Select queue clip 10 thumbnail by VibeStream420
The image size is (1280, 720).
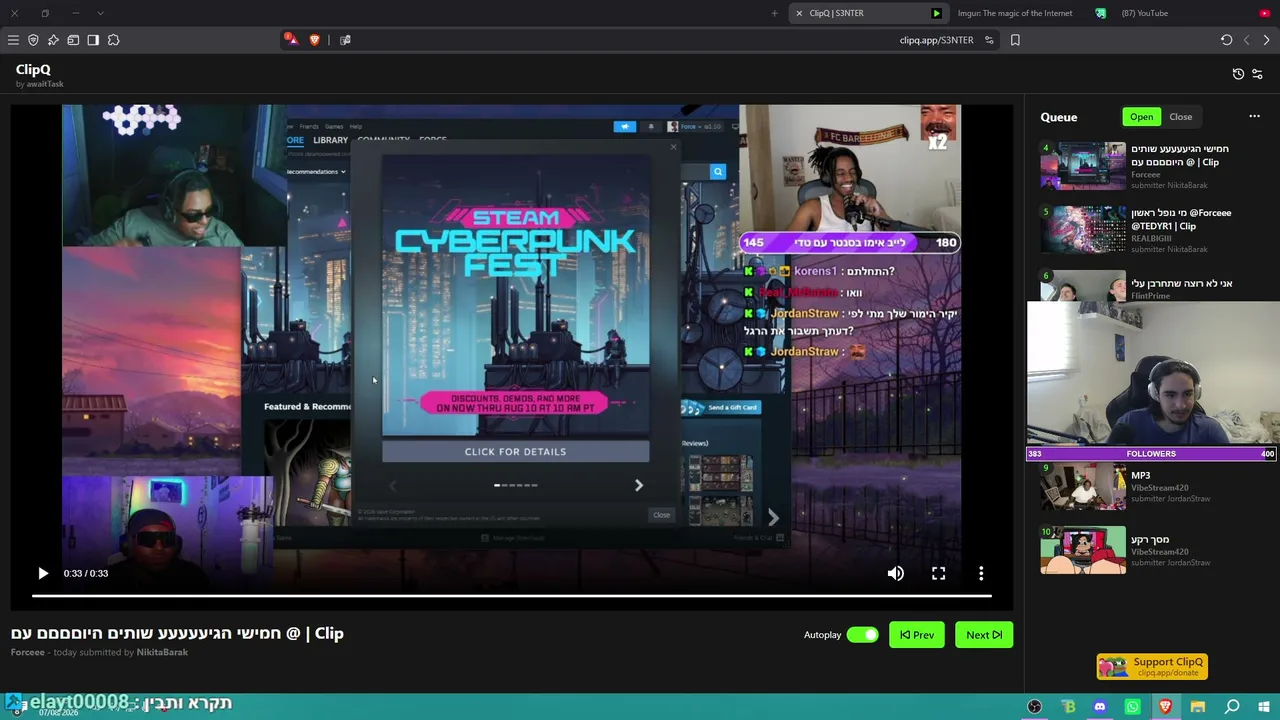[x=1083, y=550]
